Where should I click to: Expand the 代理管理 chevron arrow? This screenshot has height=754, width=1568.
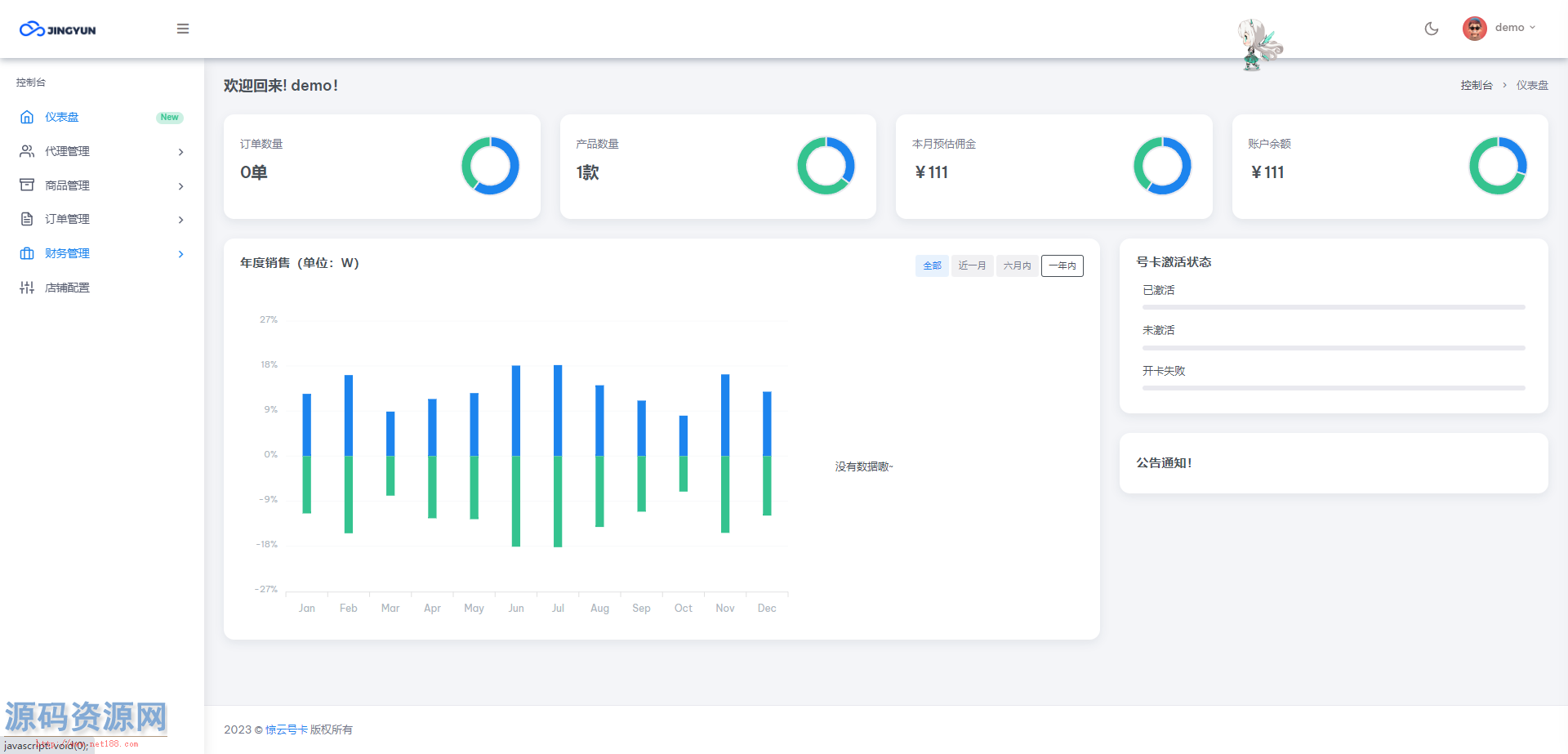(x=180, y=152)
